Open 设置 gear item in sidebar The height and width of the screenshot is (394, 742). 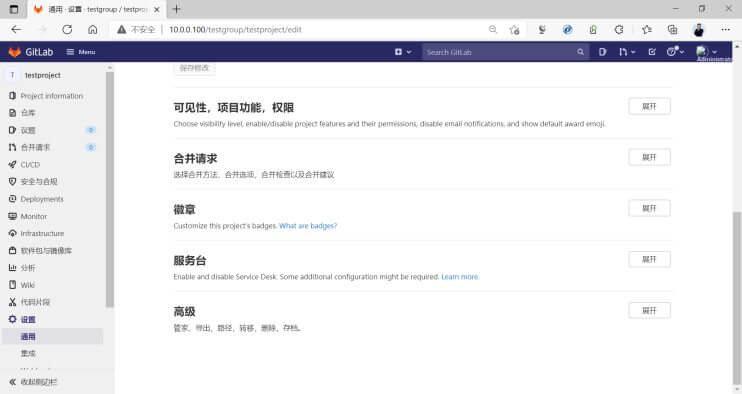pos(28,319)
